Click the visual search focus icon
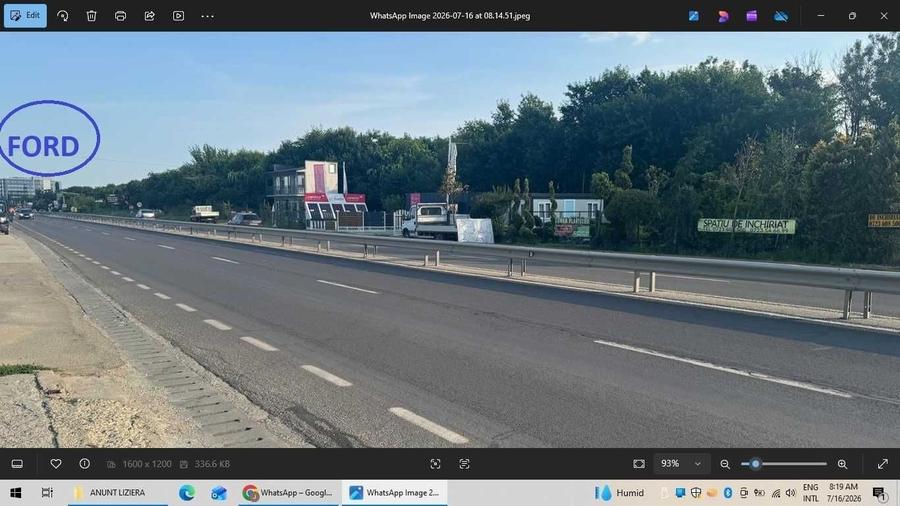The width and height of the screenshot is (900, 506). pyautogui.click(x=435, y=464)
